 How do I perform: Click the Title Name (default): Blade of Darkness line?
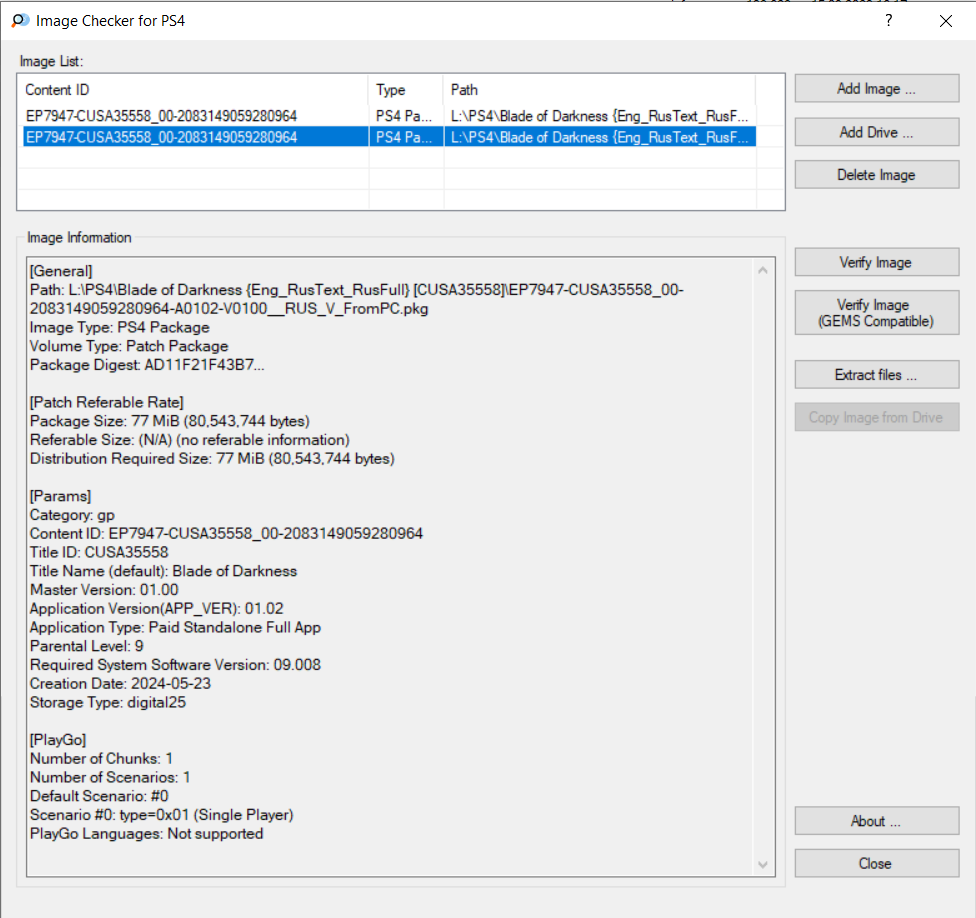(x=163, y=571)
